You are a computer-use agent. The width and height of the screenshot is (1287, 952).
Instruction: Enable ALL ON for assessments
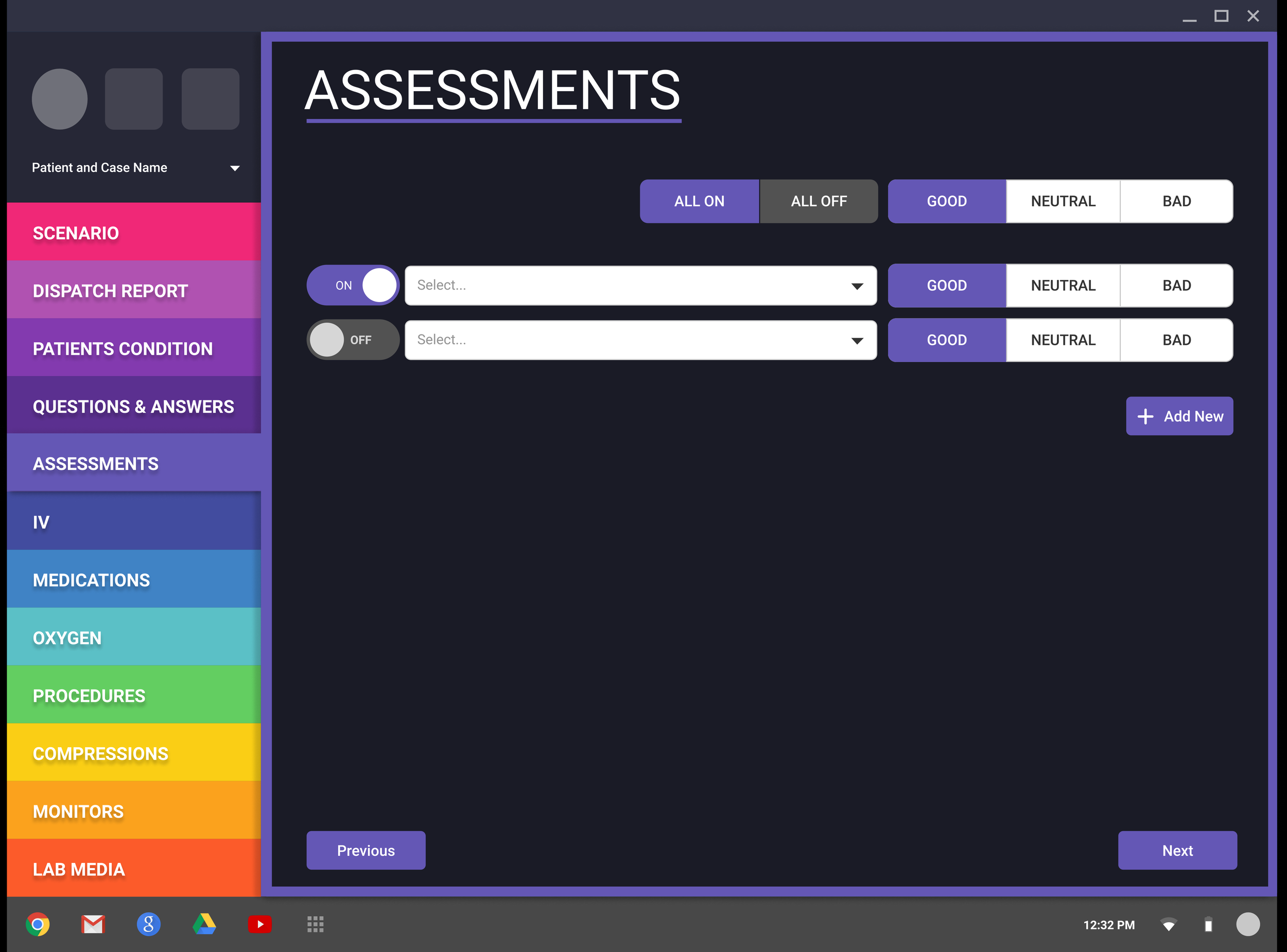pyautogui.click(x=699, y=201)
